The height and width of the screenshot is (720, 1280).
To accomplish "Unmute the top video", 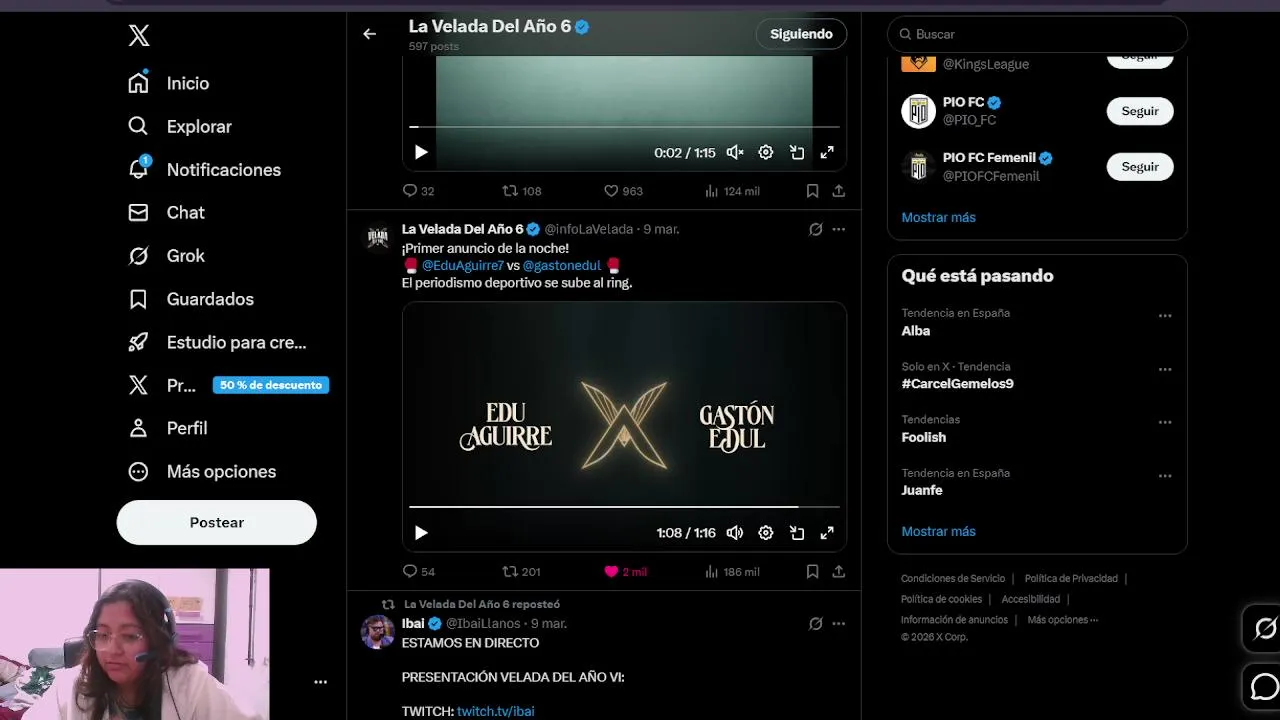I will pos(735,152).
